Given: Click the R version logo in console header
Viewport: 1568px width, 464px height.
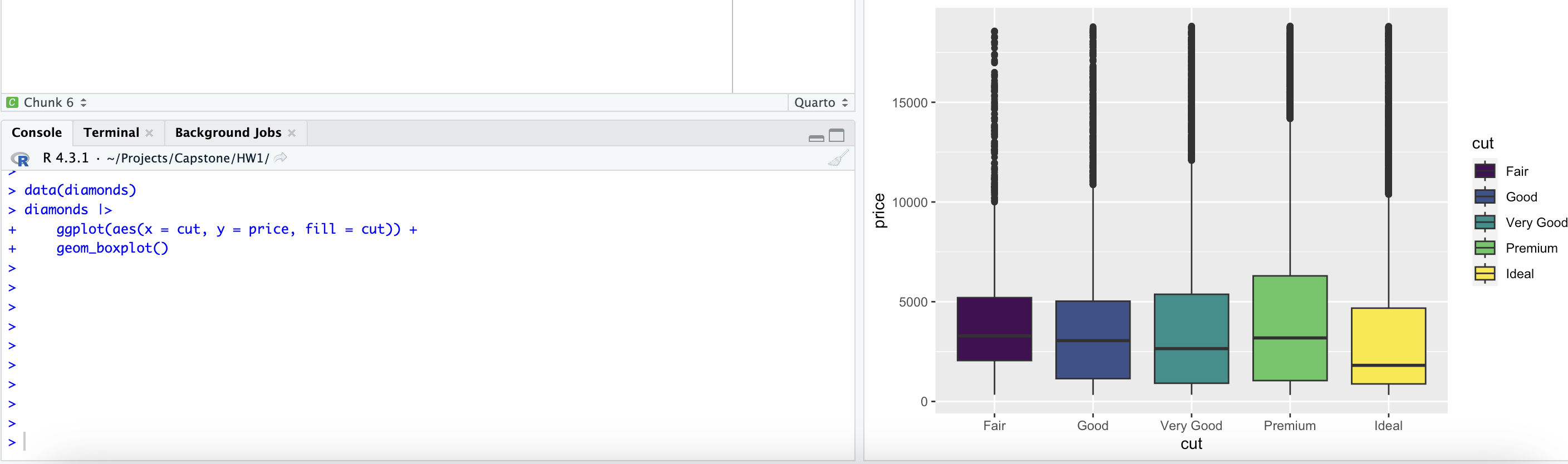Looking at the screenshot, I should click(x=21, y=158).
